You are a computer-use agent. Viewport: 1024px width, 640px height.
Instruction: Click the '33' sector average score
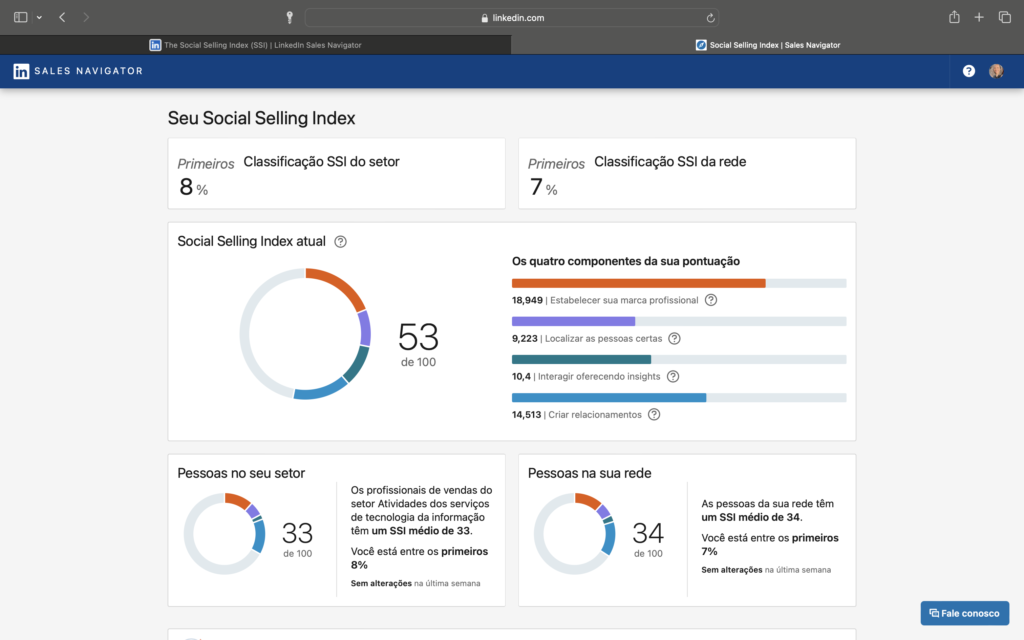(297, 534)
